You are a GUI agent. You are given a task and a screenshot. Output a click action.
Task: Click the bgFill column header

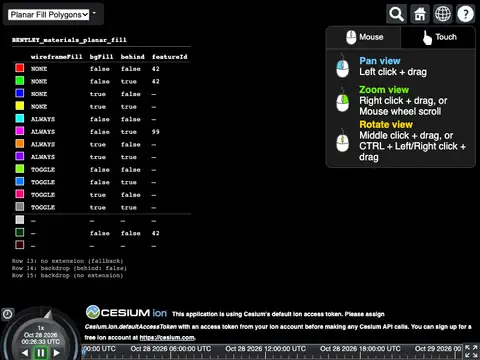point(101,57)
